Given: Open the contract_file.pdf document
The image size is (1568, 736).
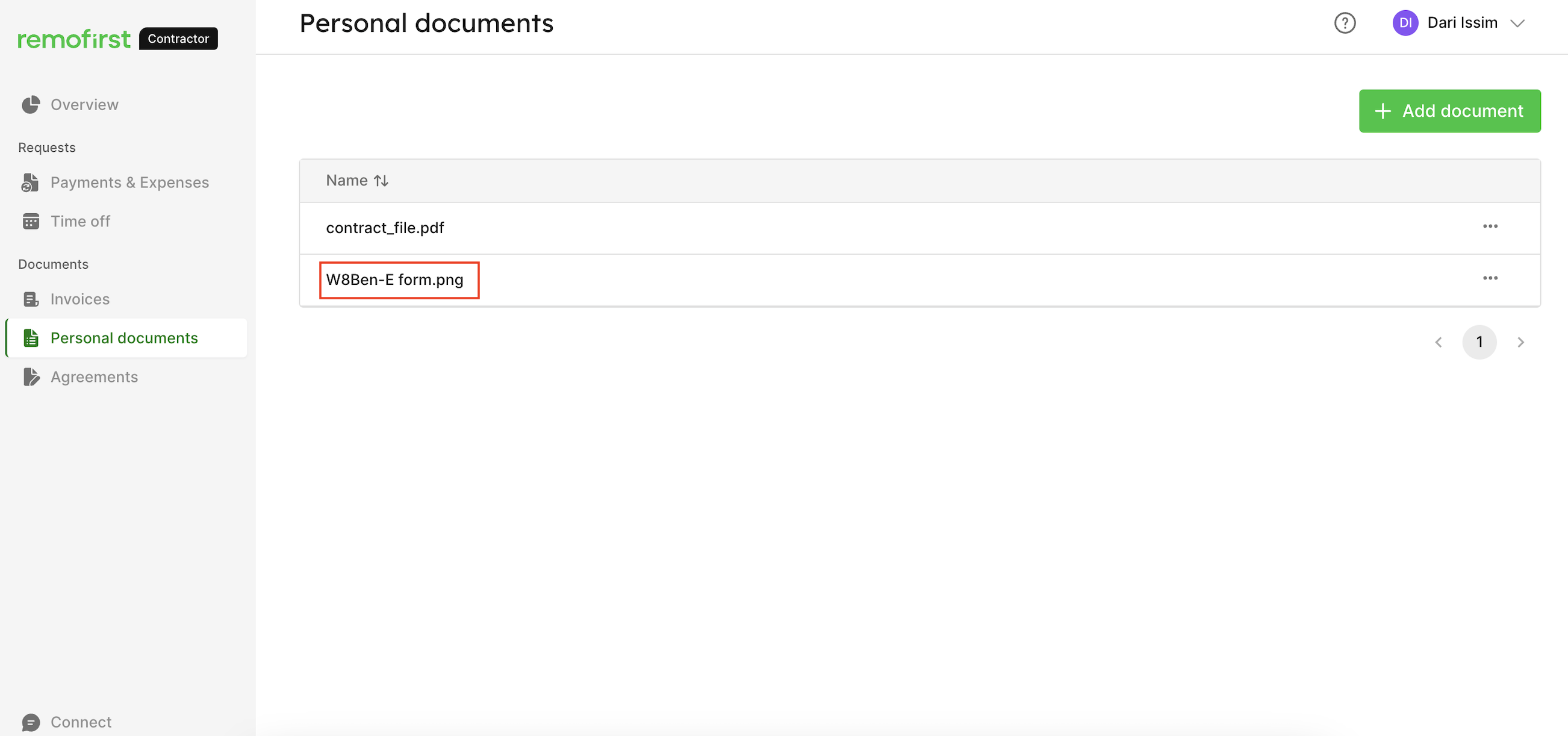Looking at the screenshot, I should 385,228.
